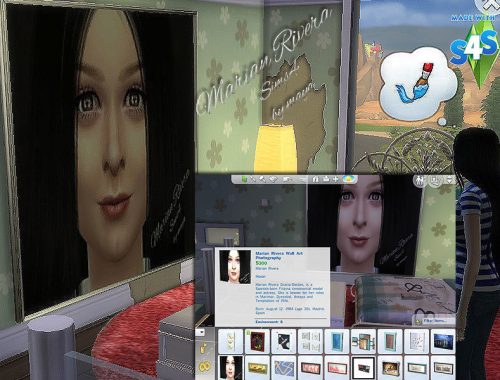Select the Marian Rivera portrait catalog thumbnail
This screenshot has width=500, height=380.
tap(231, 368)
